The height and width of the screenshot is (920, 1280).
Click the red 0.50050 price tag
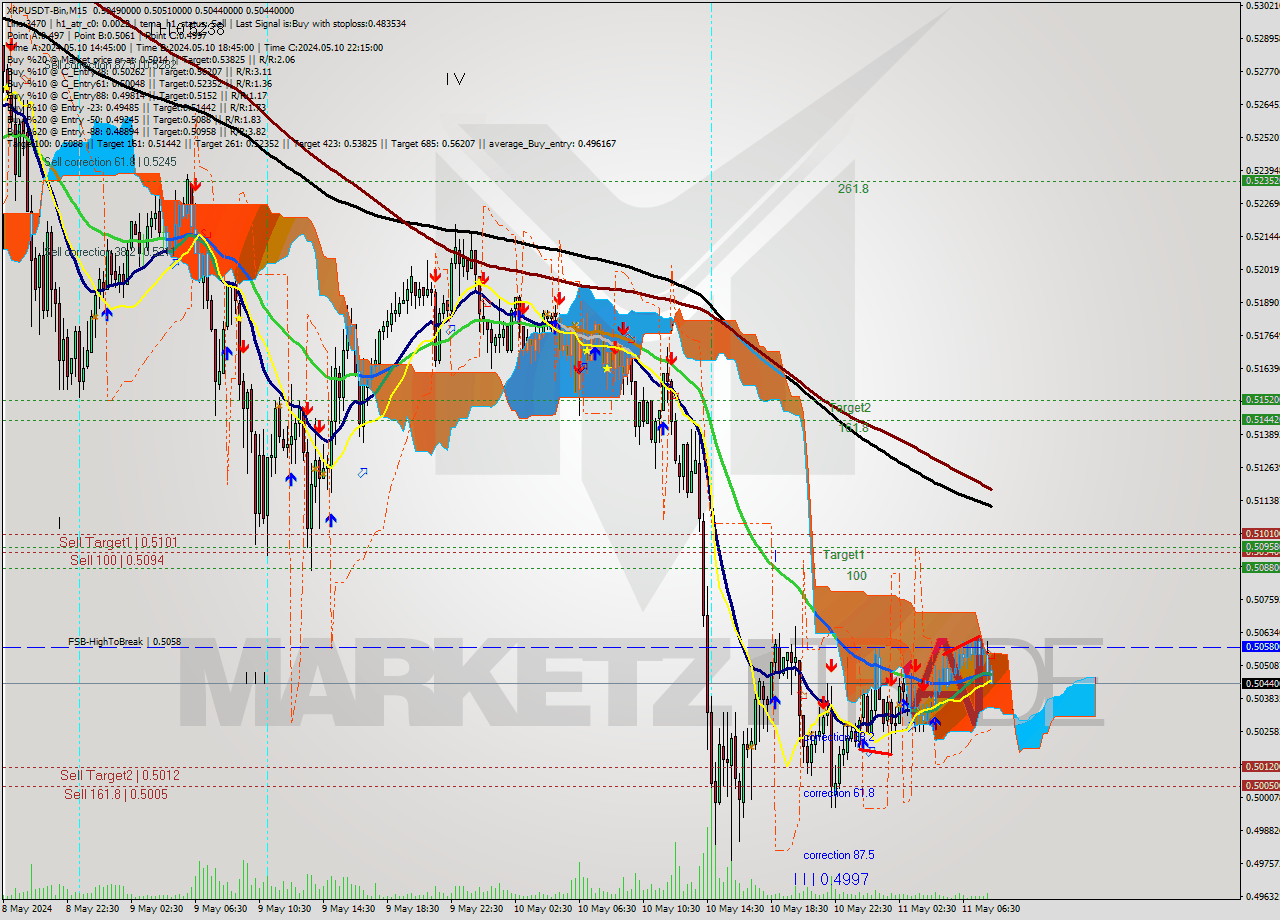coord(1260,786)
